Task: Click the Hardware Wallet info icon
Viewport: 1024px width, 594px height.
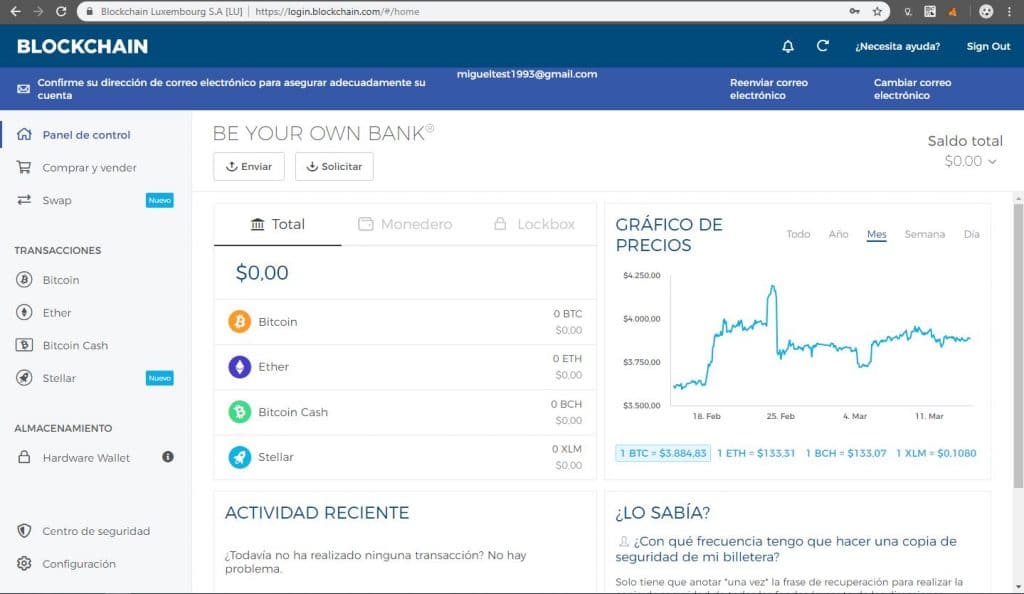Action: pos(168,457)
